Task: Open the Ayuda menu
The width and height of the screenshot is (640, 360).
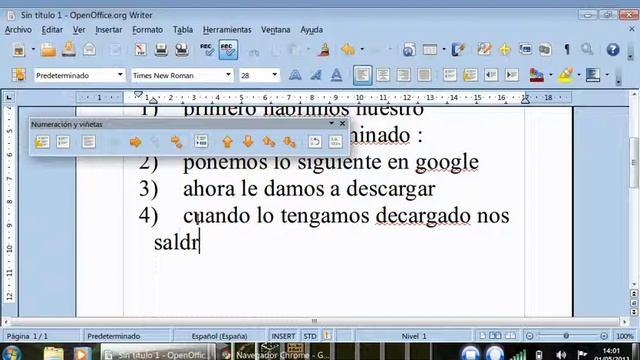Action: 311,30
